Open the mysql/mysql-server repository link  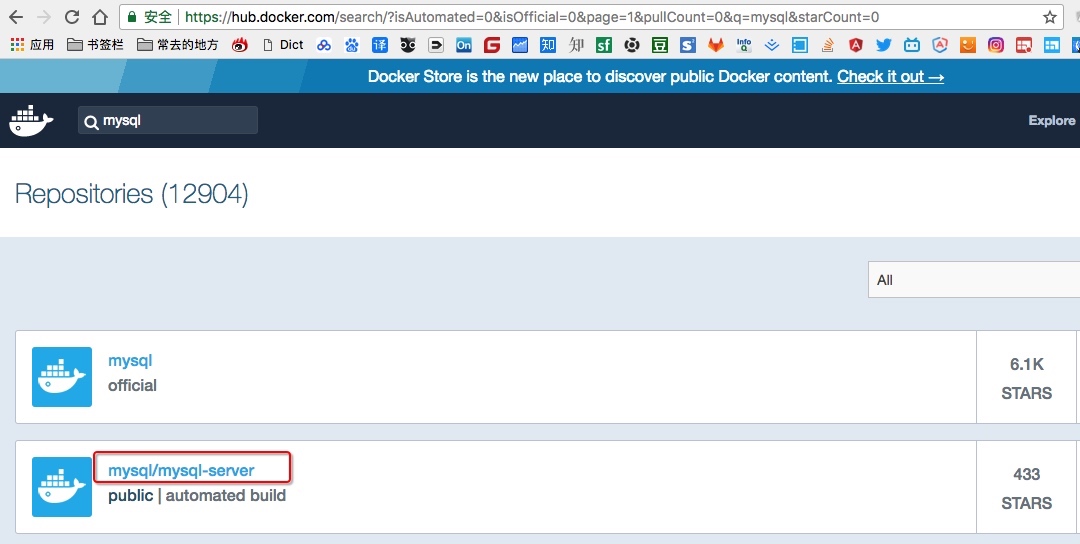[181, 470]
